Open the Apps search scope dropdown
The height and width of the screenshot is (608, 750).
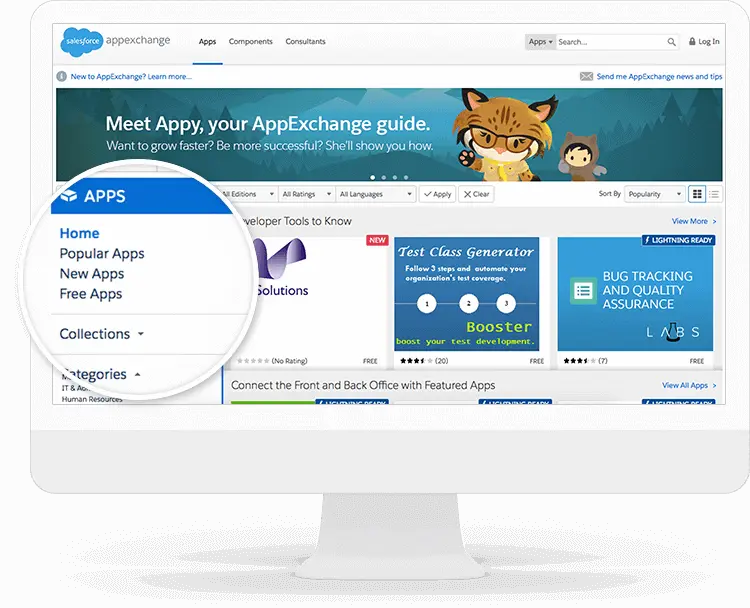[540, 42]
